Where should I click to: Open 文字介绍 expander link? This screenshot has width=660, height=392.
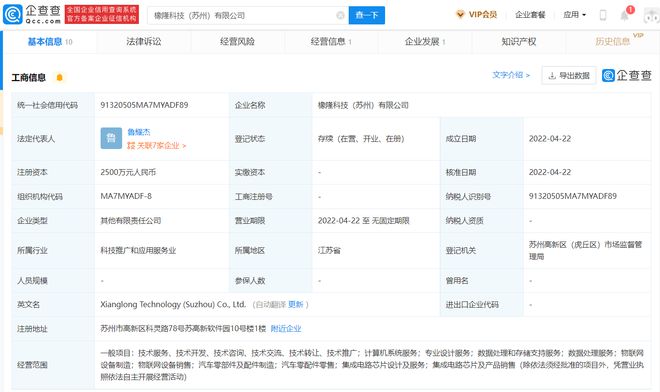[511, 75]
